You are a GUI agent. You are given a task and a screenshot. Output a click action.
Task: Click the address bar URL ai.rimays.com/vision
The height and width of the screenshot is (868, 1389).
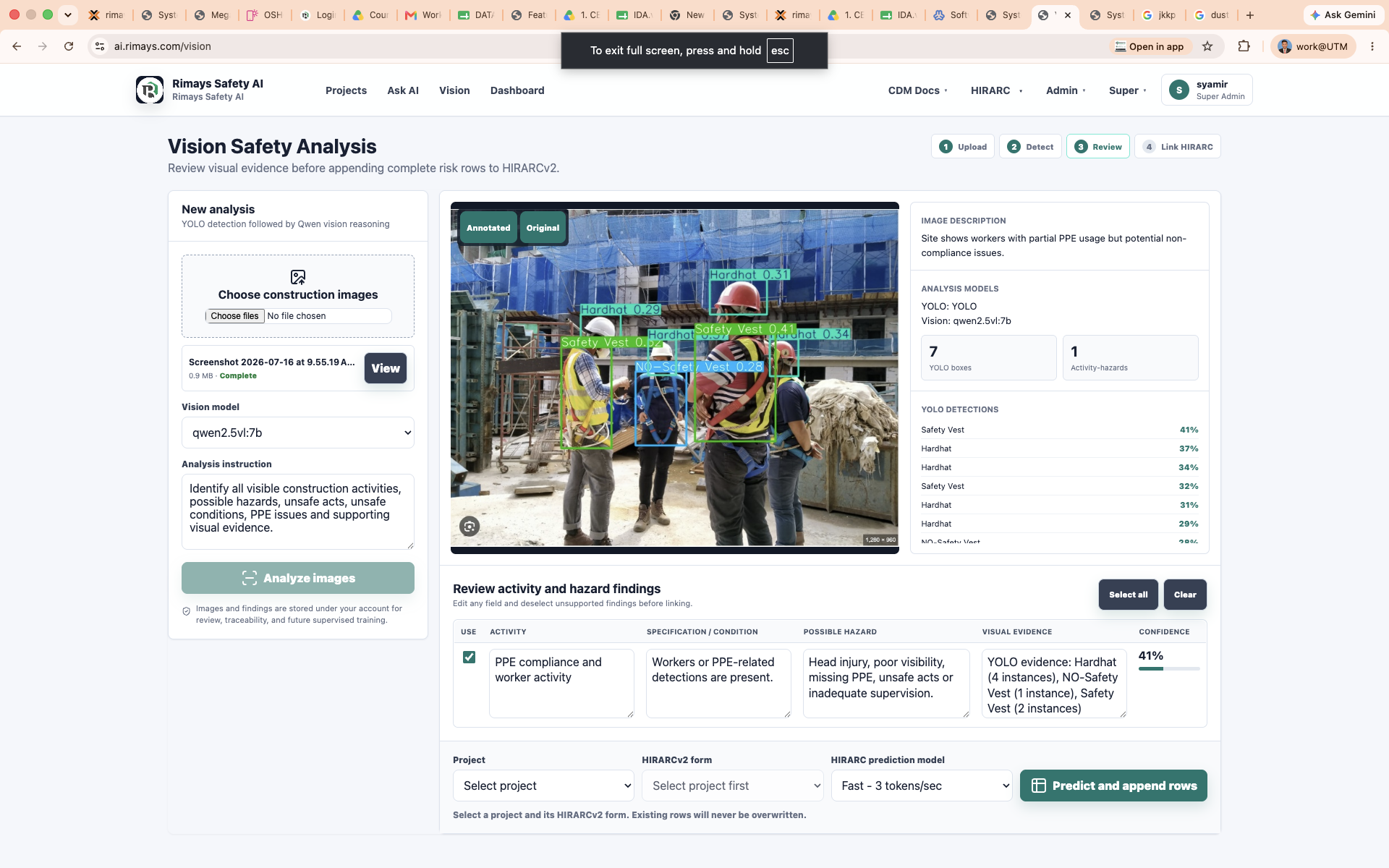point(163,46)
